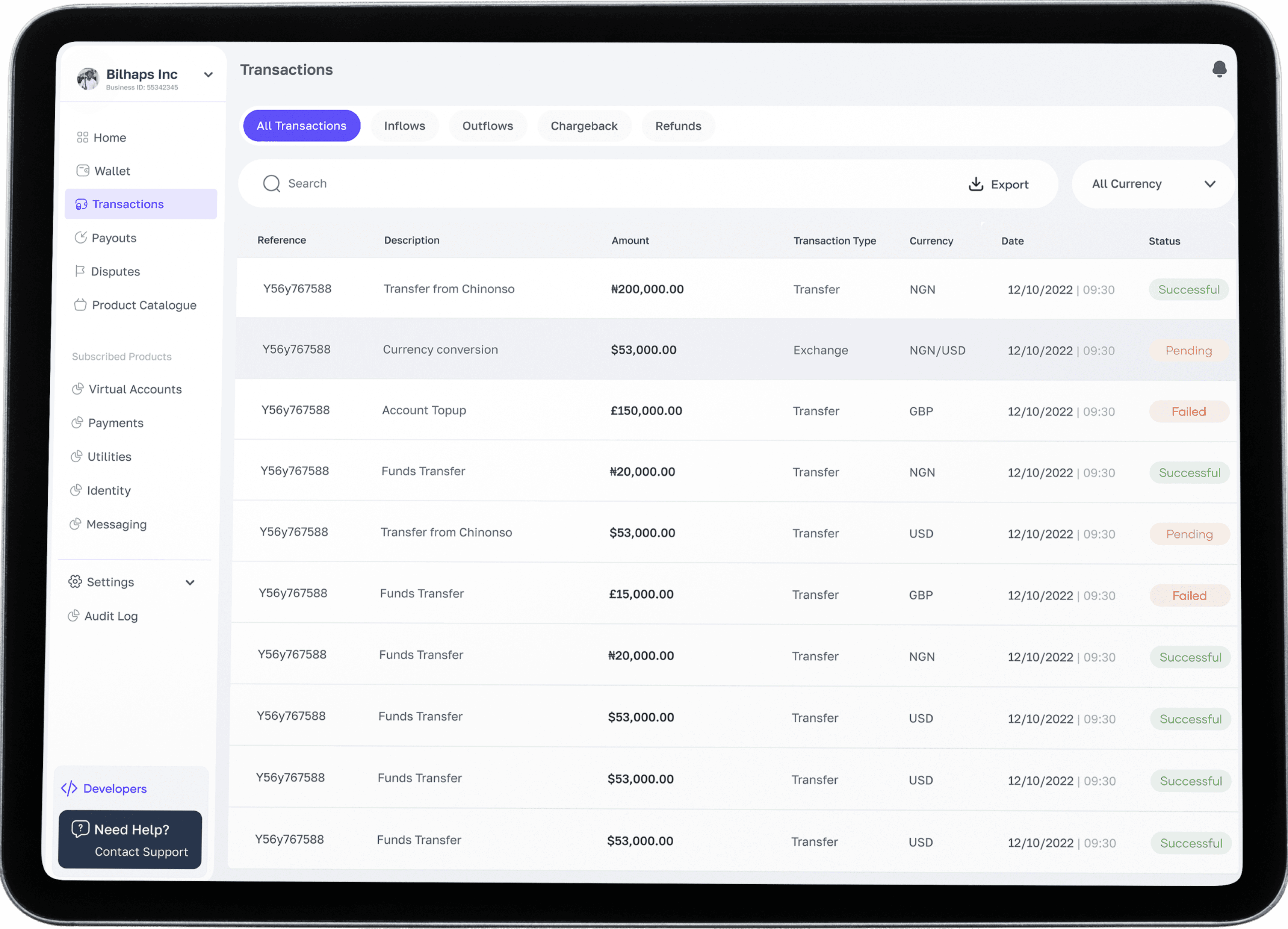The image size is (1288, 929).
Task: Click the Wallet icon in sidebar
Action: click(83, 170)
